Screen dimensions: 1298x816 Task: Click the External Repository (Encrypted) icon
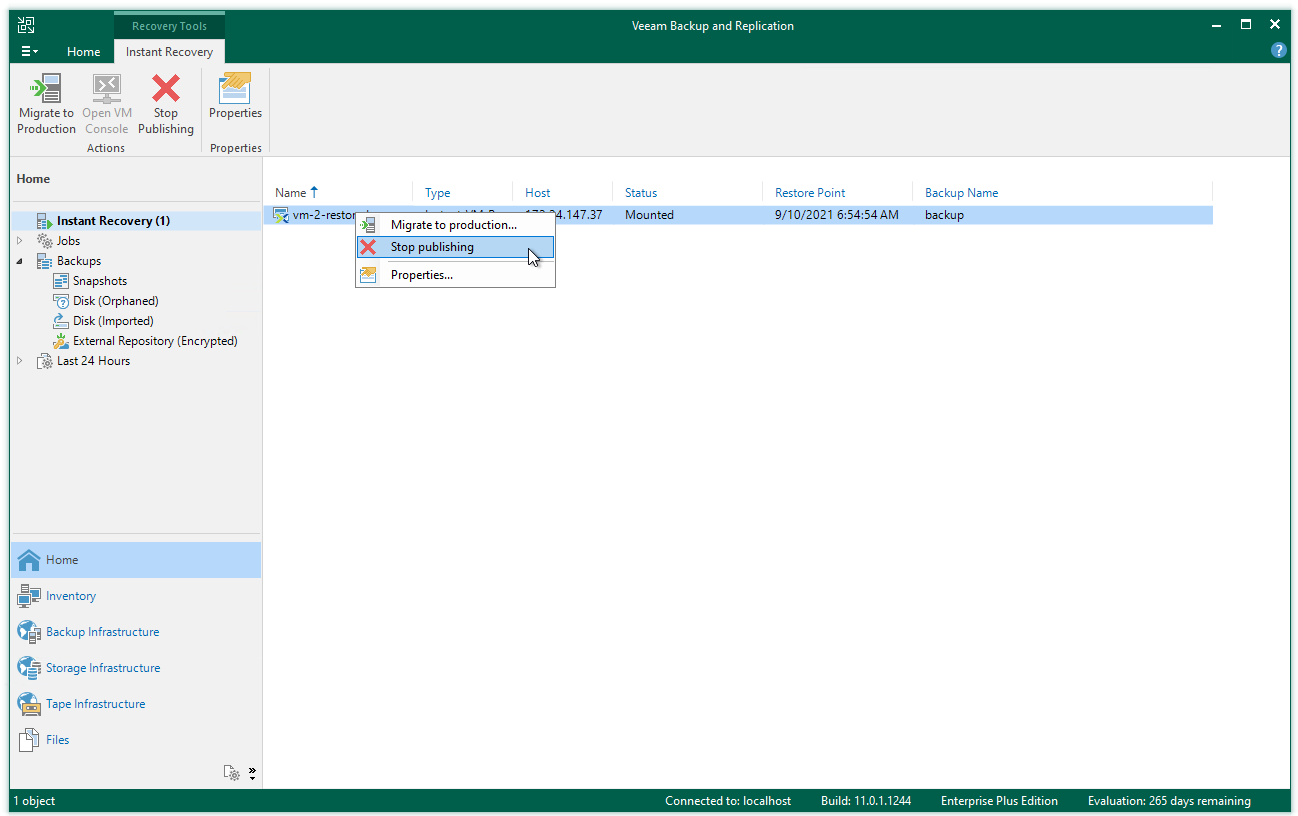61,341
